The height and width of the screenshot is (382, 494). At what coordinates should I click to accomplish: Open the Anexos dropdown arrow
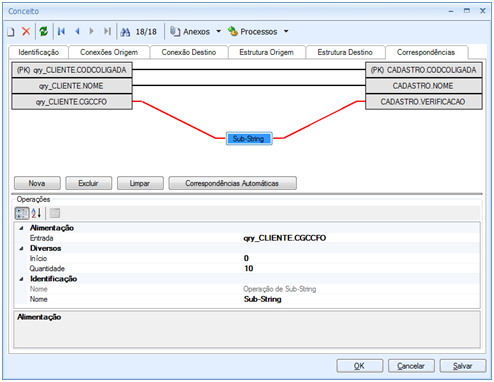219,31
